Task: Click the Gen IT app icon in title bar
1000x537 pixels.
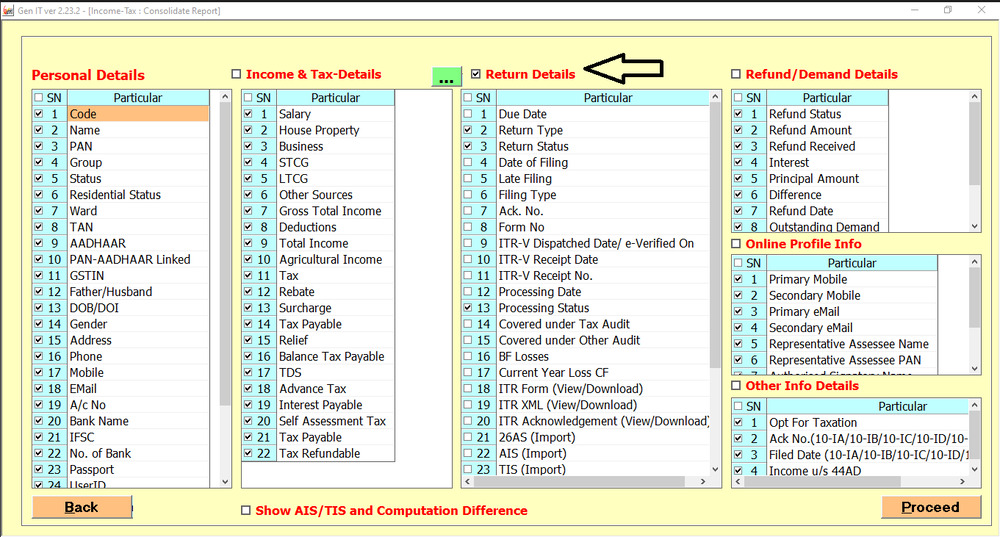Action: pos(9,10)
